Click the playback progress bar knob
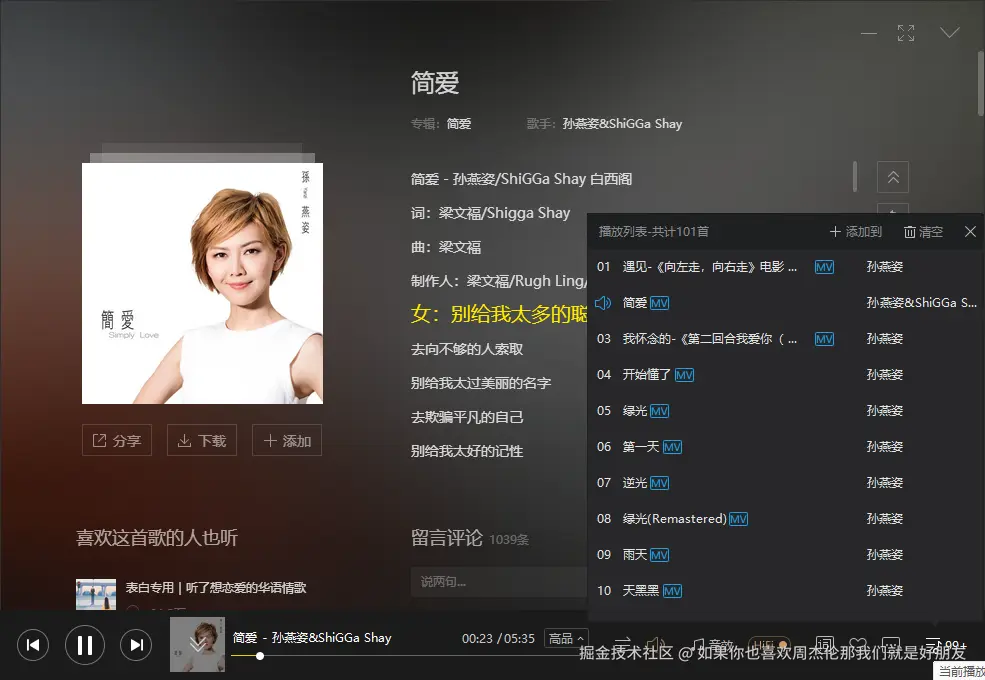 [259, 656]
